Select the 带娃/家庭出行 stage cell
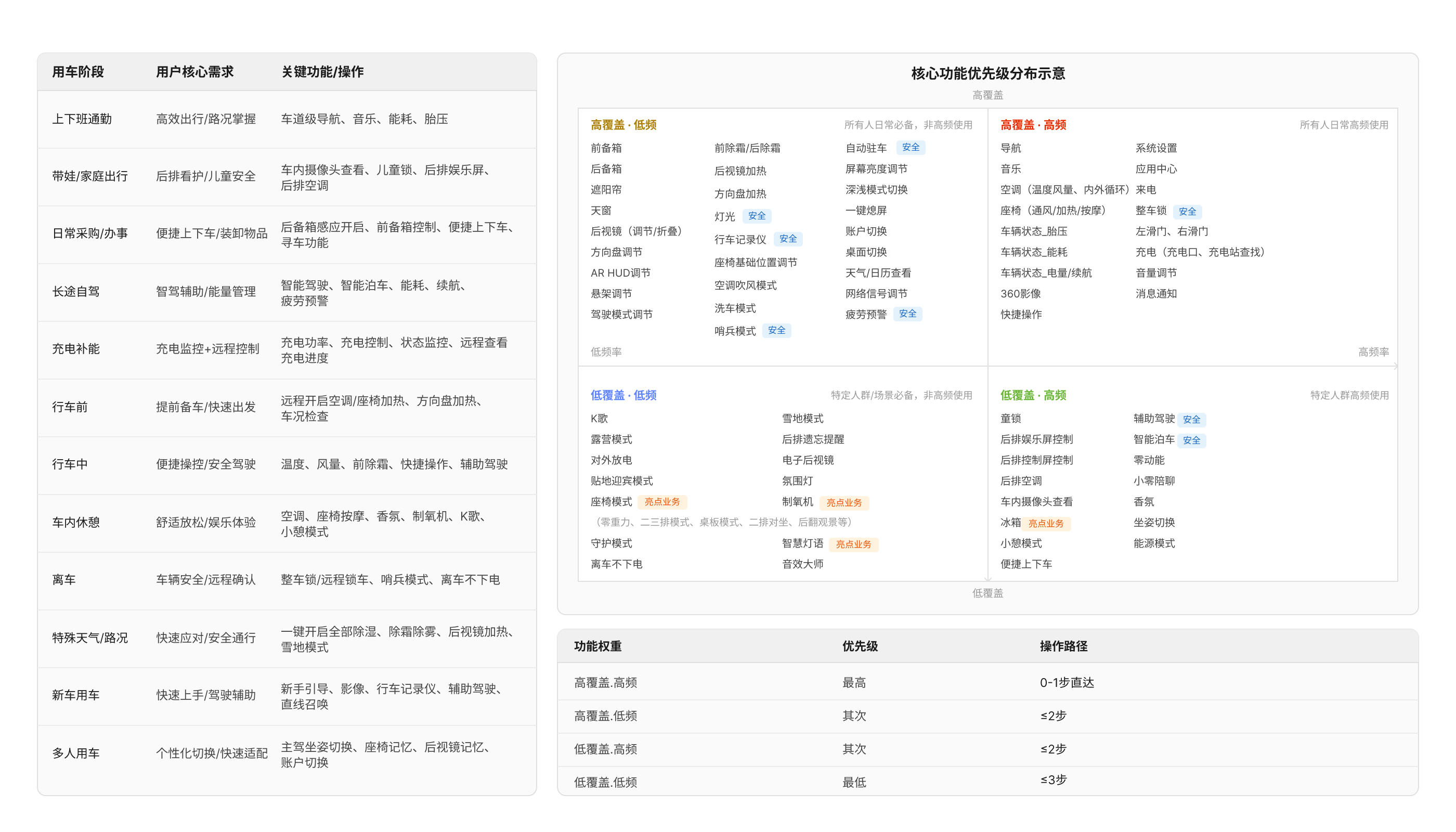This screenshot has height=832, width=1456. click(x=90, y=176)
